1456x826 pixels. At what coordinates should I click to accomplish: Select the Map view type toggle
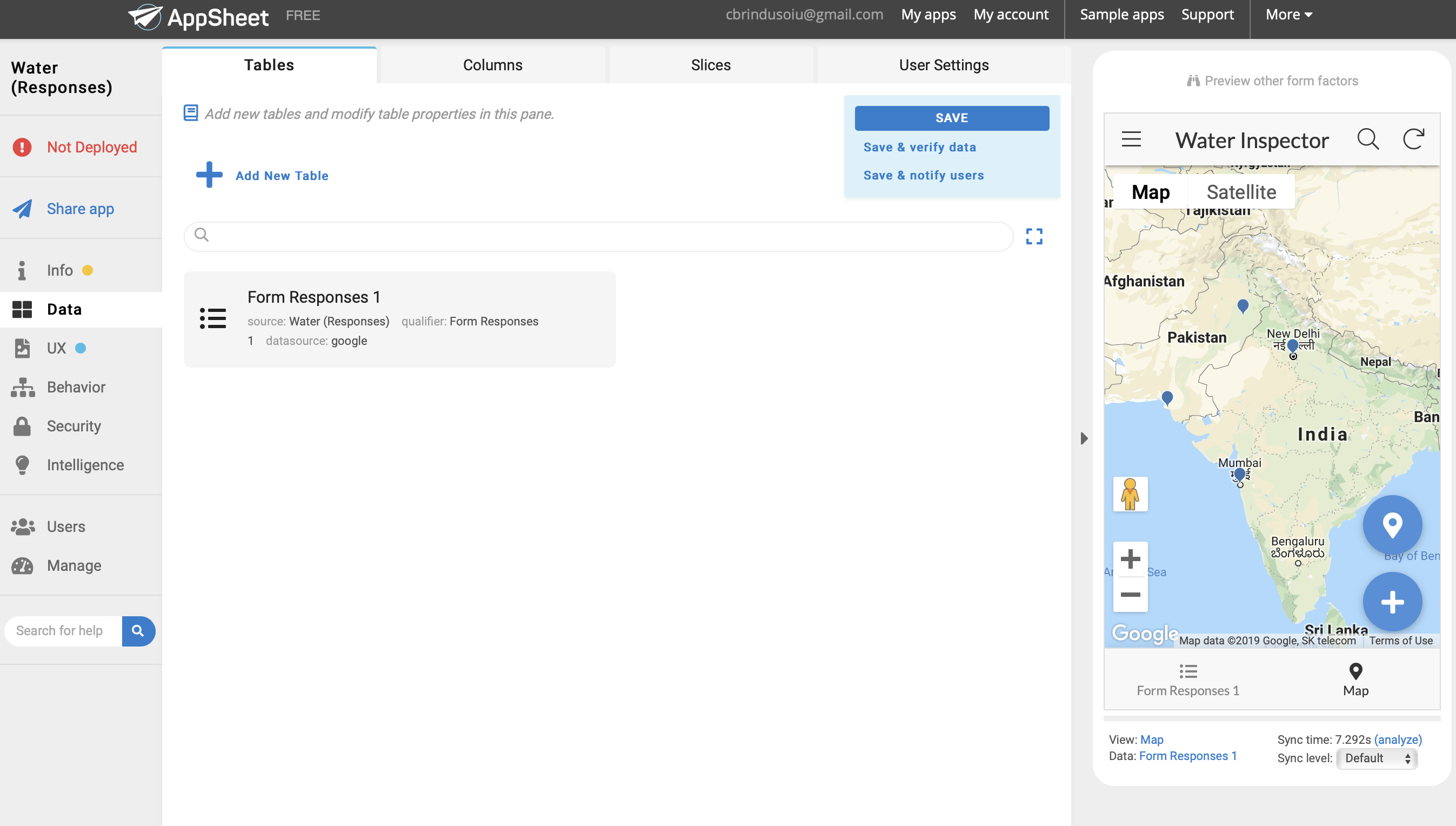click(1150, 192)
